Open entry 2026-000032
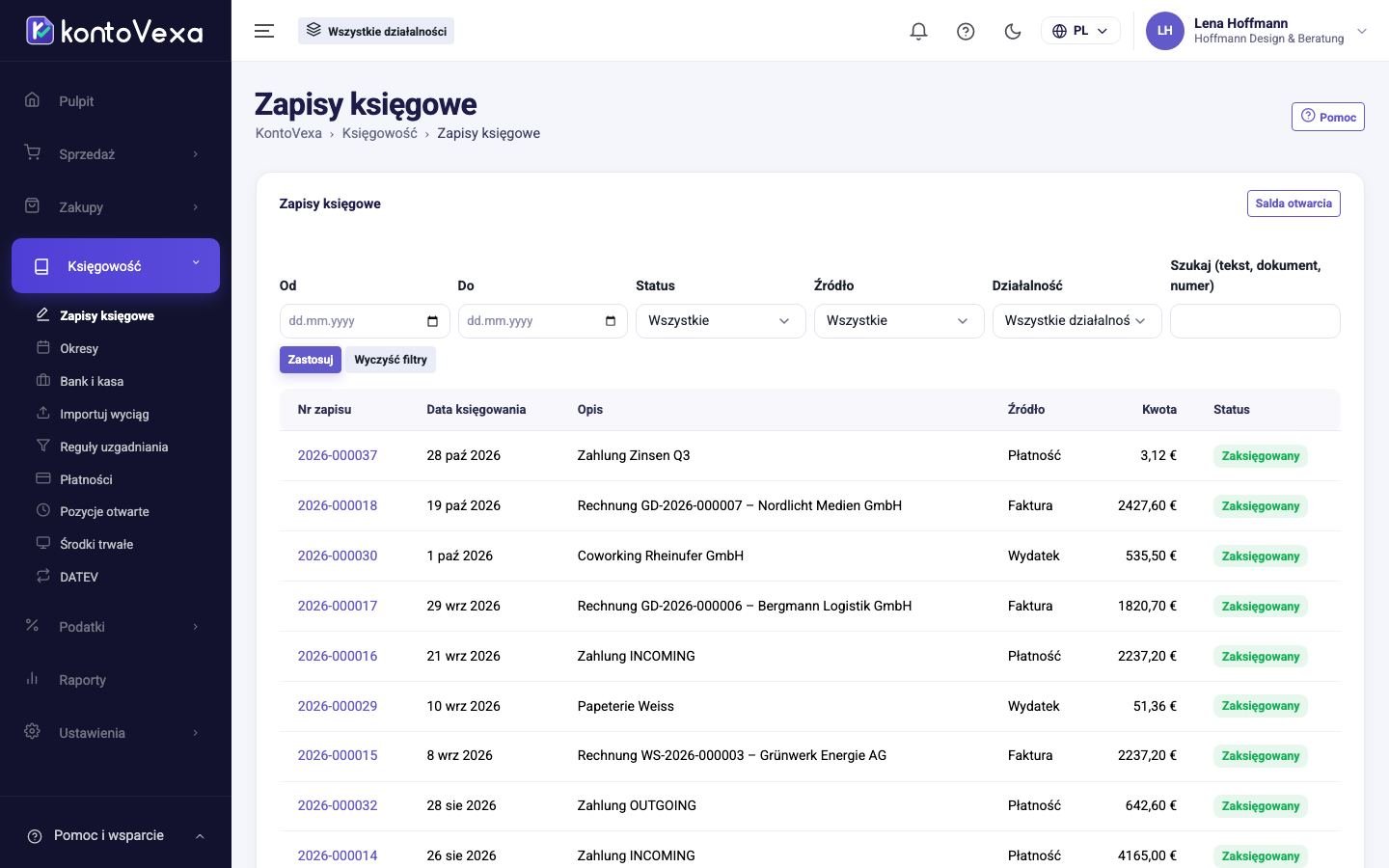Image resolution: width=1389 pixels, height=868 pixels. 338,805
